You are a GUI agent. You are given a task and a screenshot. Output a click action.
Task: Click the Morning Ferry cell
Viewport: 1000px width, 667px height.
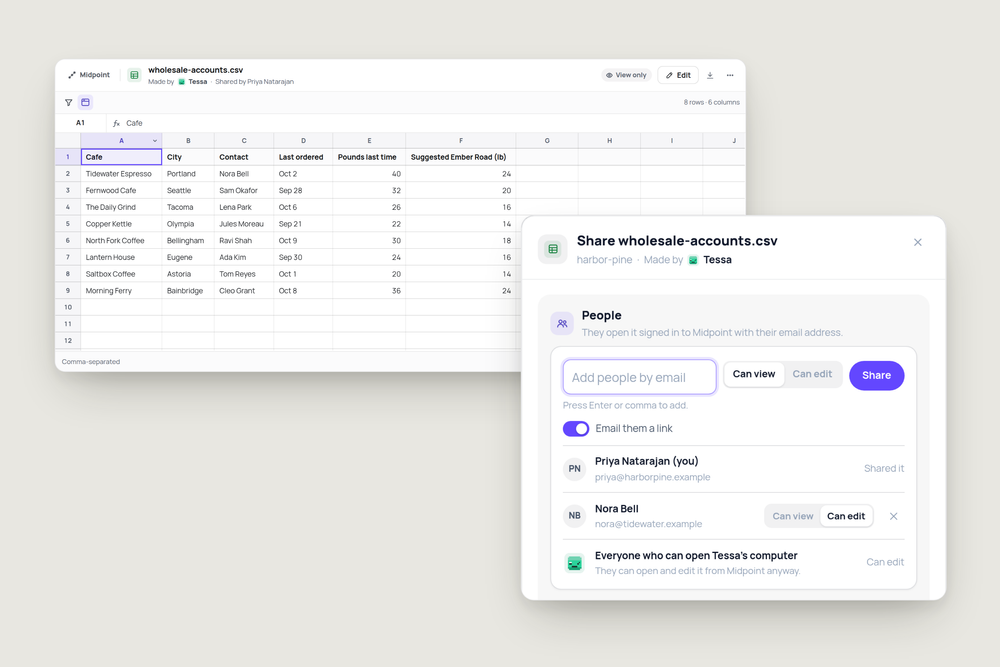click(121, 291)
